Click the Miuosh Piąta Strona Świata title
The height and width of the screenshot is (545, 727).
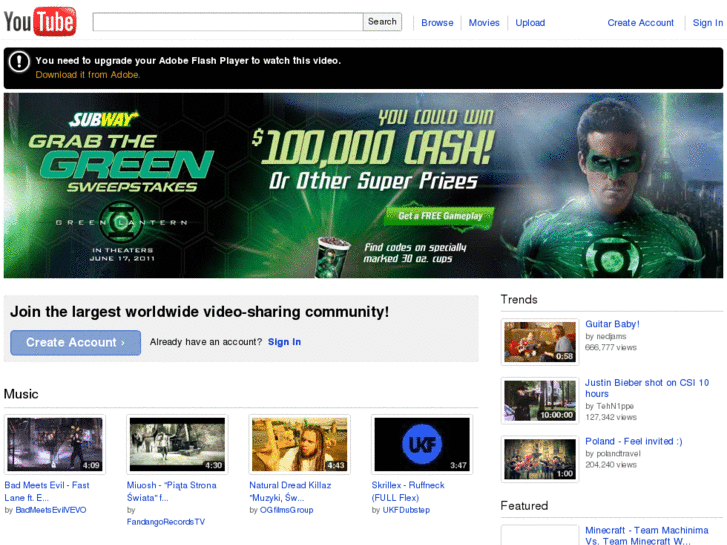tap(172, 491)
